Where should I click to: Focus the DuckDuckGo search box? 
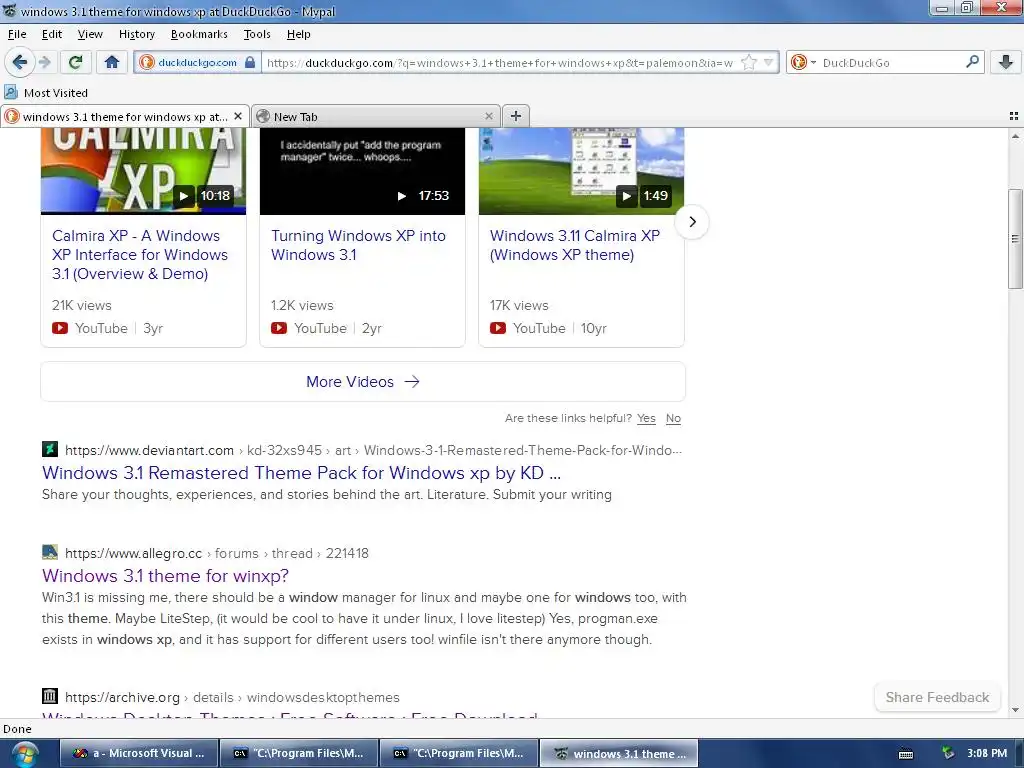point(891,63)
